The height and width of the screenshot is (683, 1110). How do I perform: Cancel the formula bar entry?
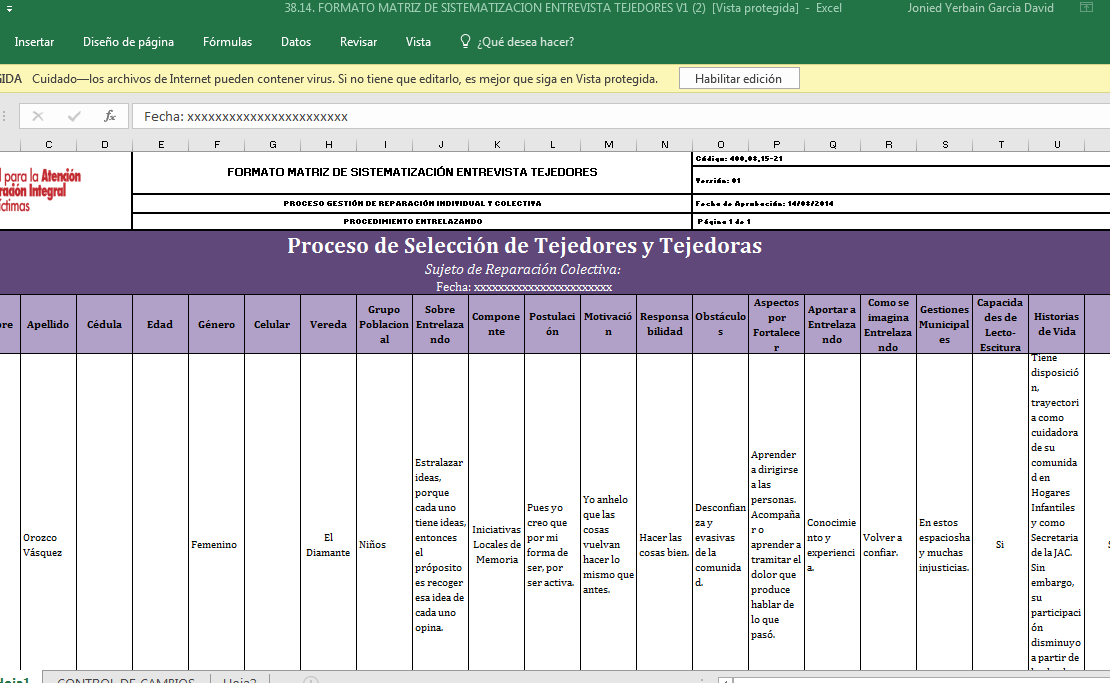coord(38,116)
